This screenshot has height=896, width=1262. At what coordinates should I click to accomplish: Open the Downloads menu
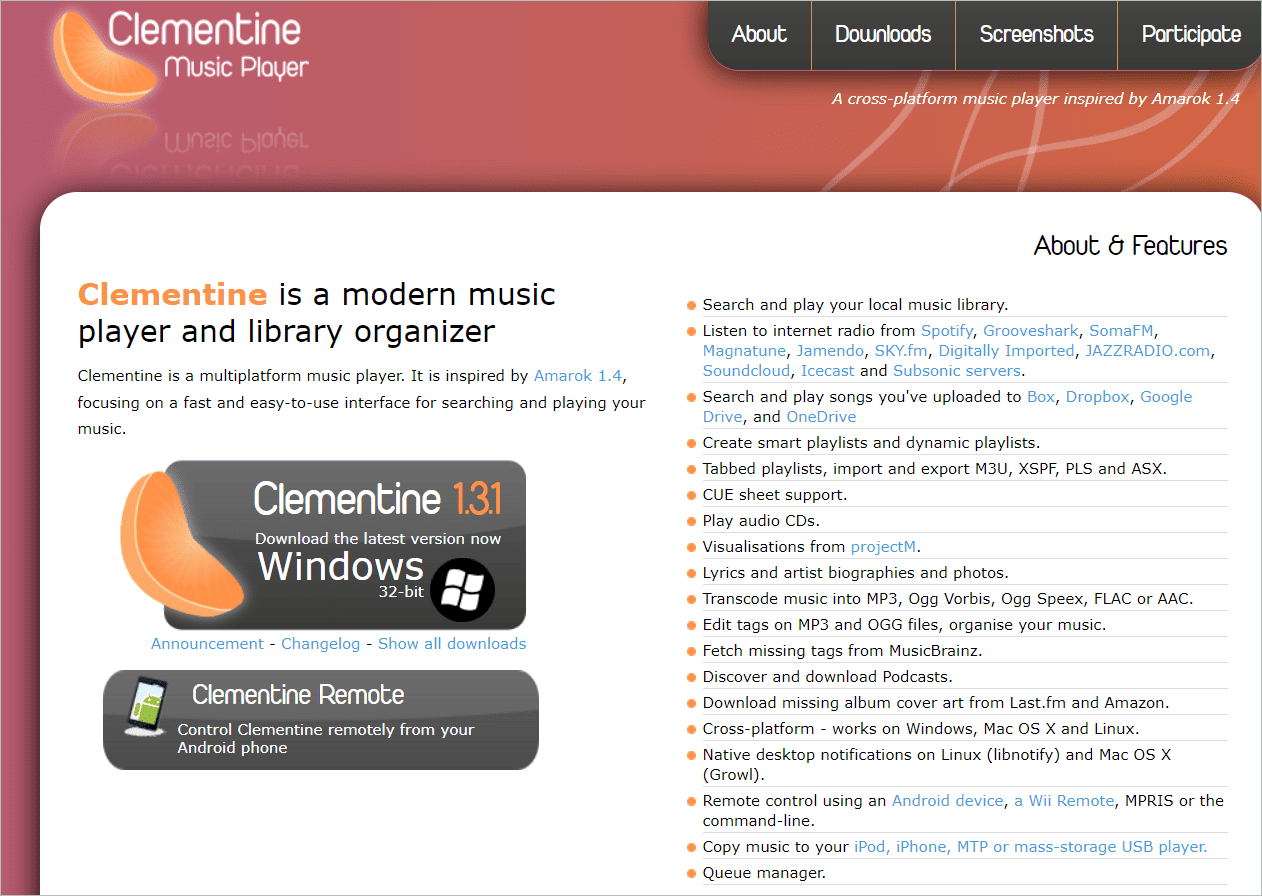883,34
